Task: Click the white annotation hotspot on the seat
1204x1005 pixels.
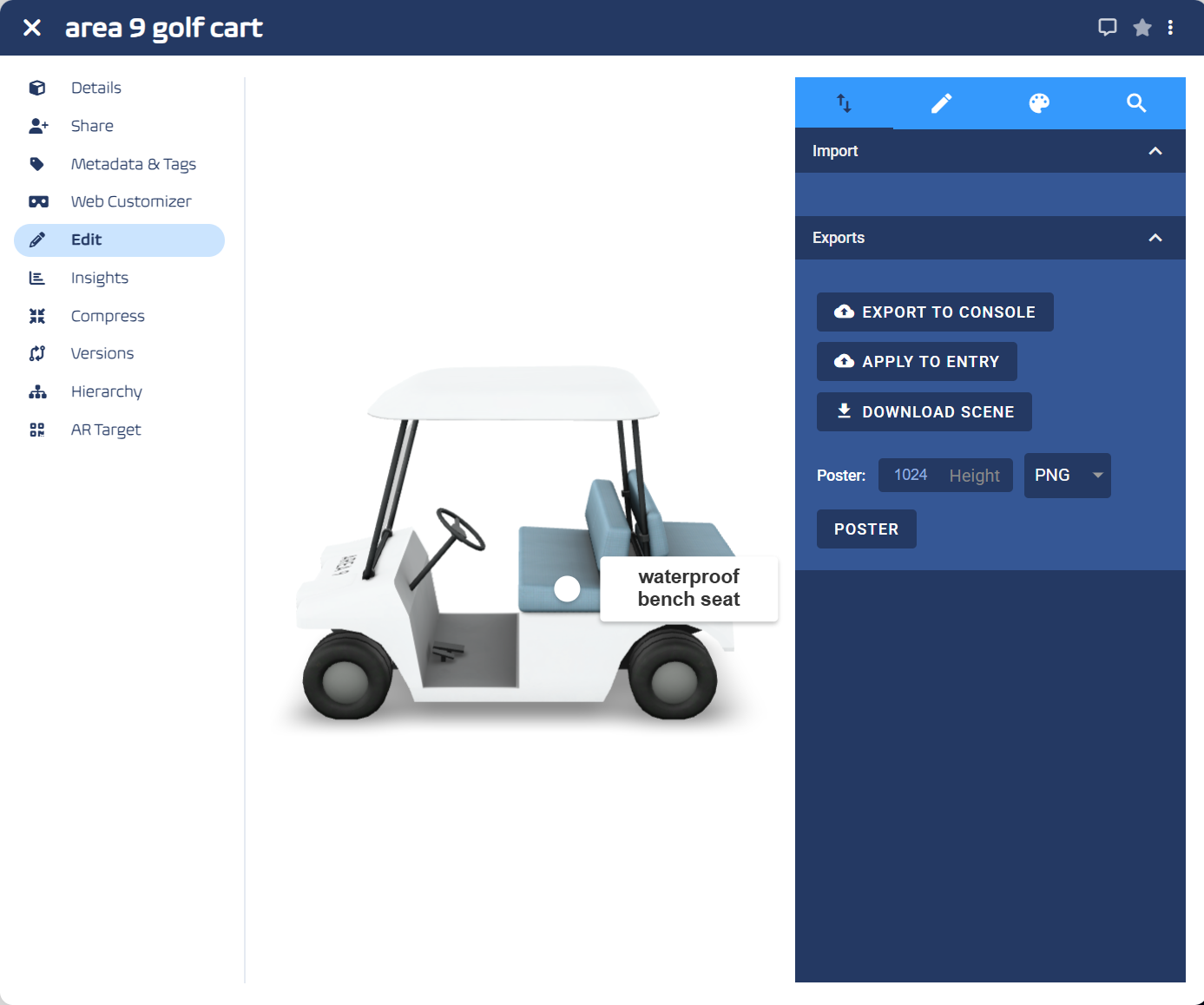Action: coord(567,588)
